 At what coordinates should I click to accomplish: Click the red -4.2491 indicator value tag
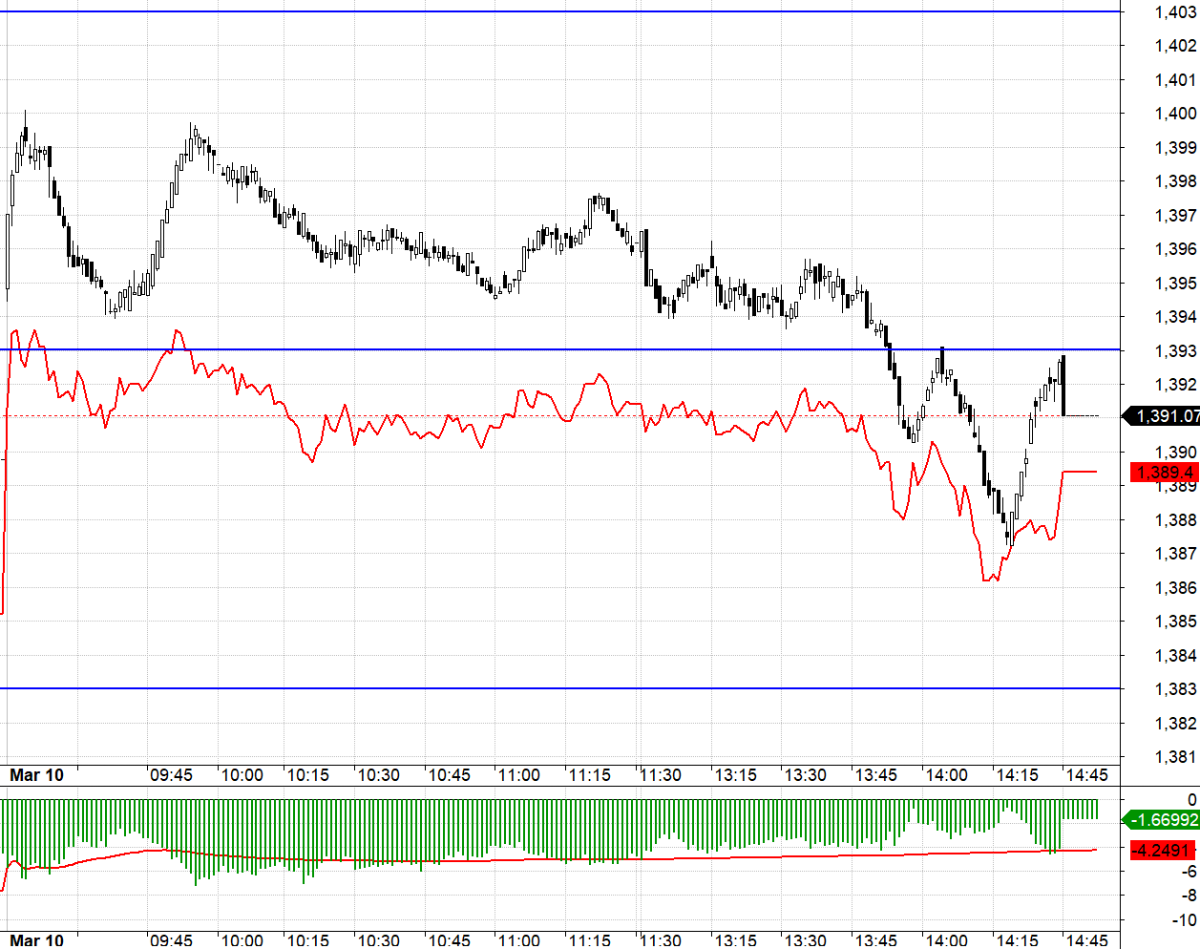1163,851
